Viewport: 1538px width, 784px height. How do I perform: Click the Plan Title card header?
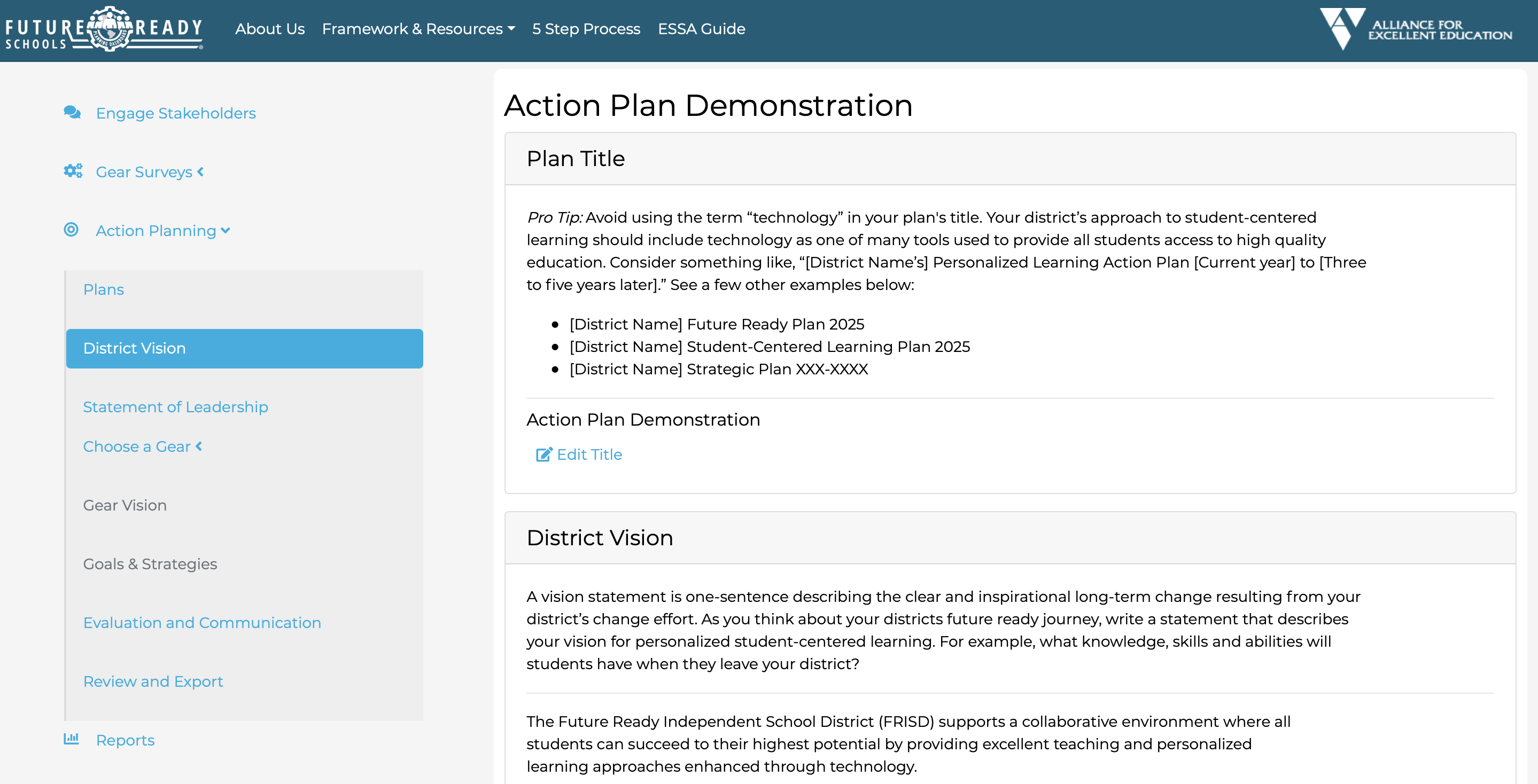point(1010,159)
